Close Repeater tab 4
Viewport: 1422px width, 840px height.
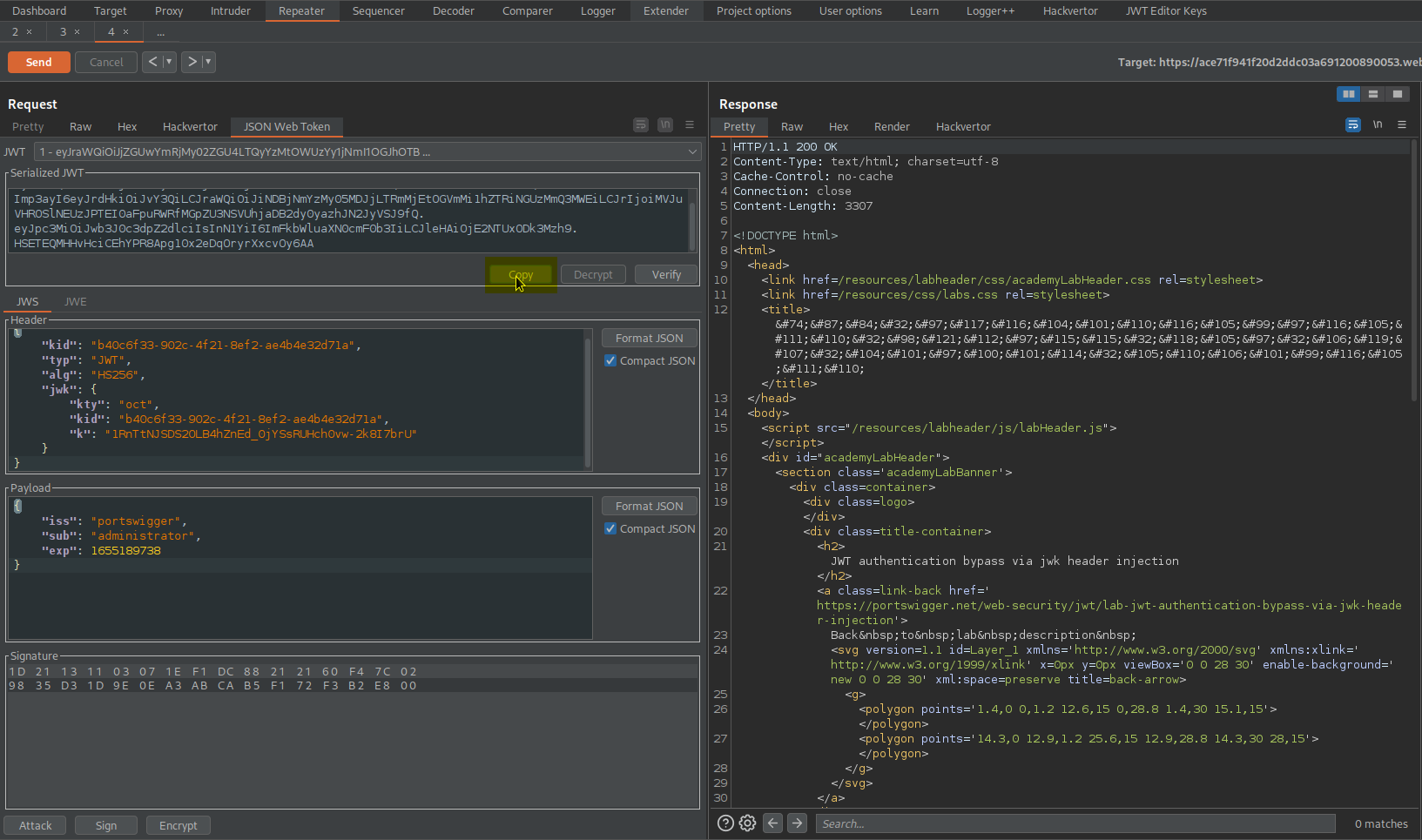click(x=125, y=32)
